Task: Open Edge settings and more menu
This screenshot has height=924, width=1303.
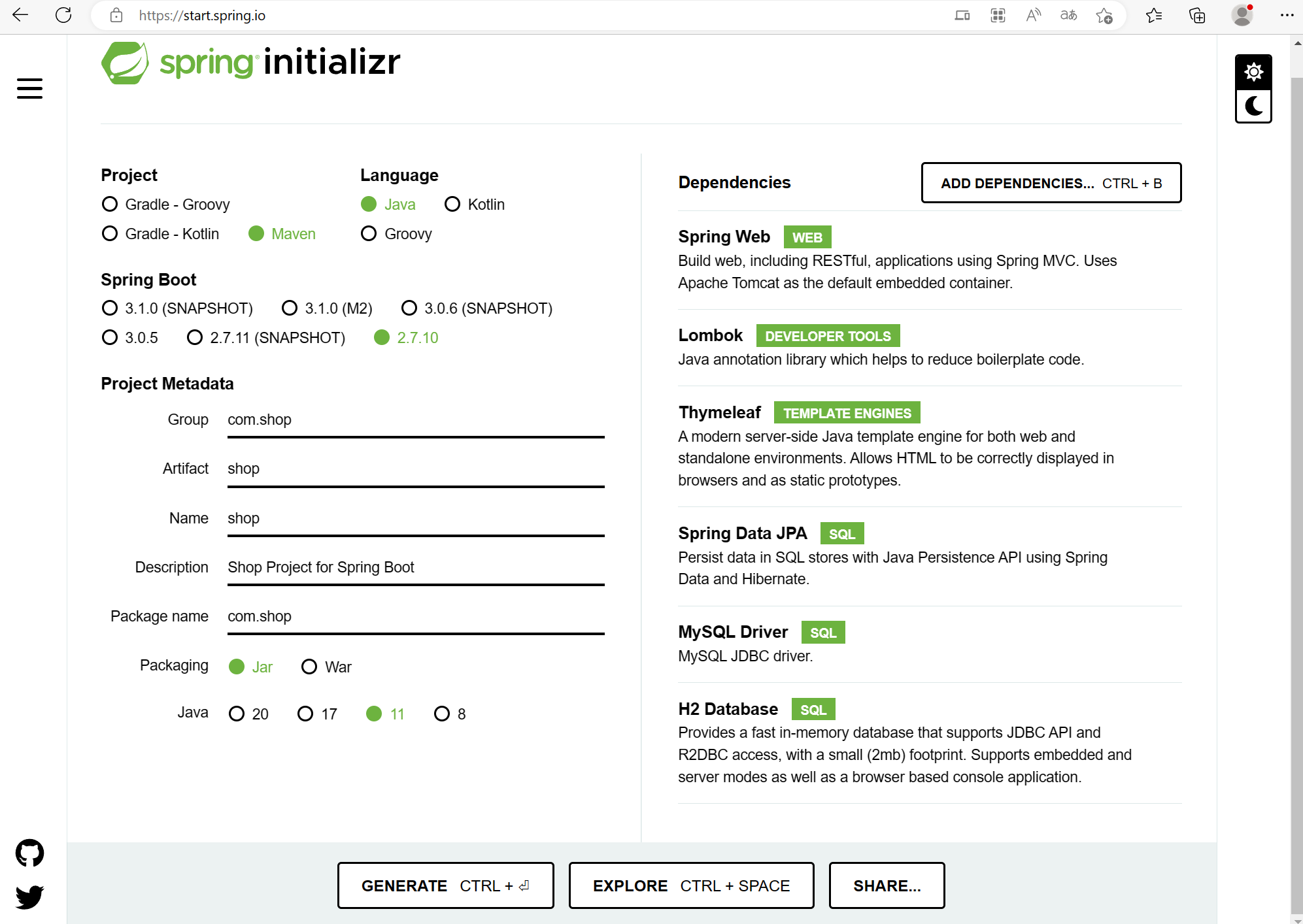Action: [1287, 15]
